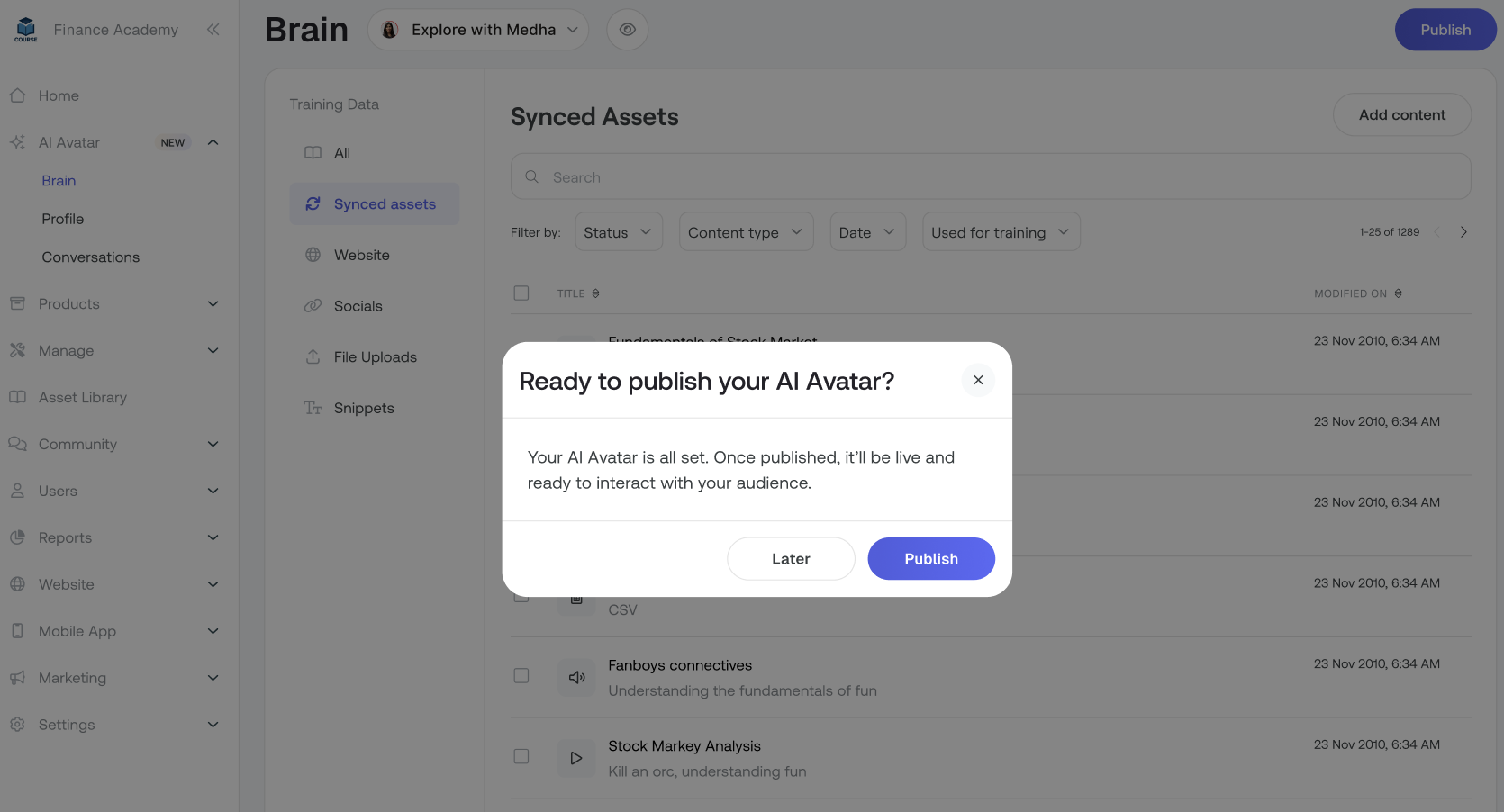
Task: Click the Finance Academy logo icon
Action: (26, 30)
